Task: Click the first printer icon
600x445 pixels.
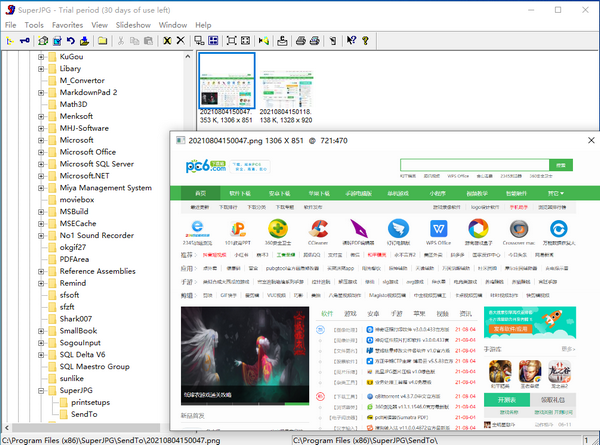Action: 301,41
